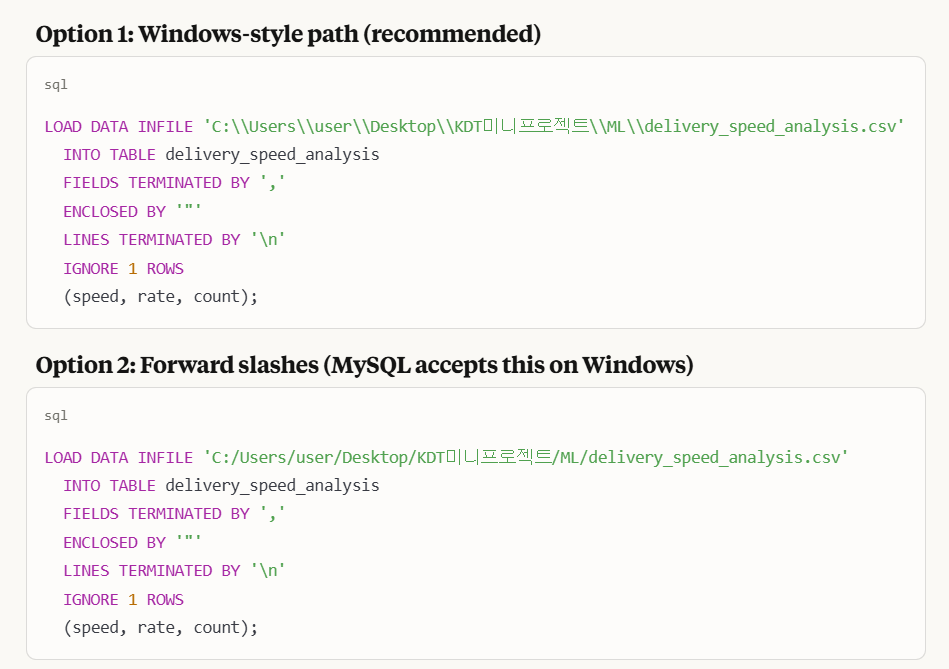Click INTO TABLE line in Option 2 block
949x669 pixels.
pos(221,486)
